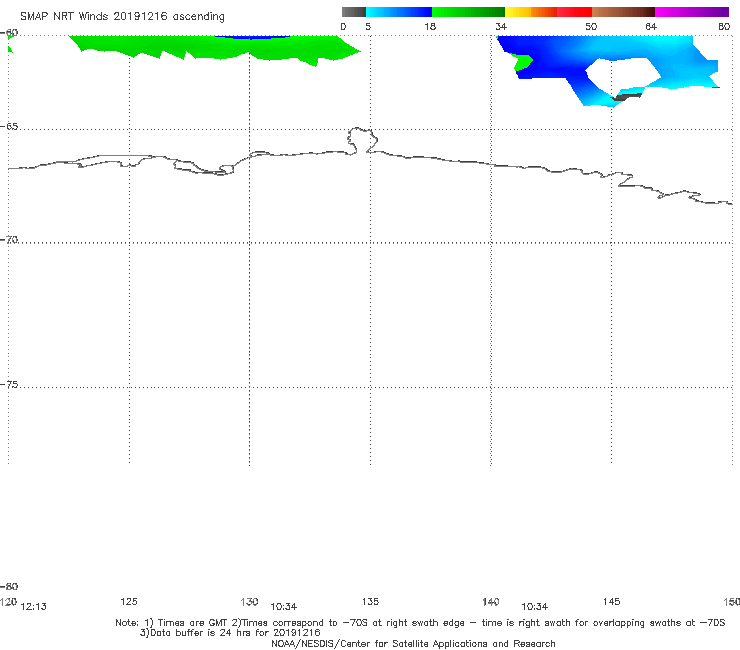The image size is (740, 650).
Task: Click the '64' label under the color scale
Action: pyautogui.click(x=651, y=26)
